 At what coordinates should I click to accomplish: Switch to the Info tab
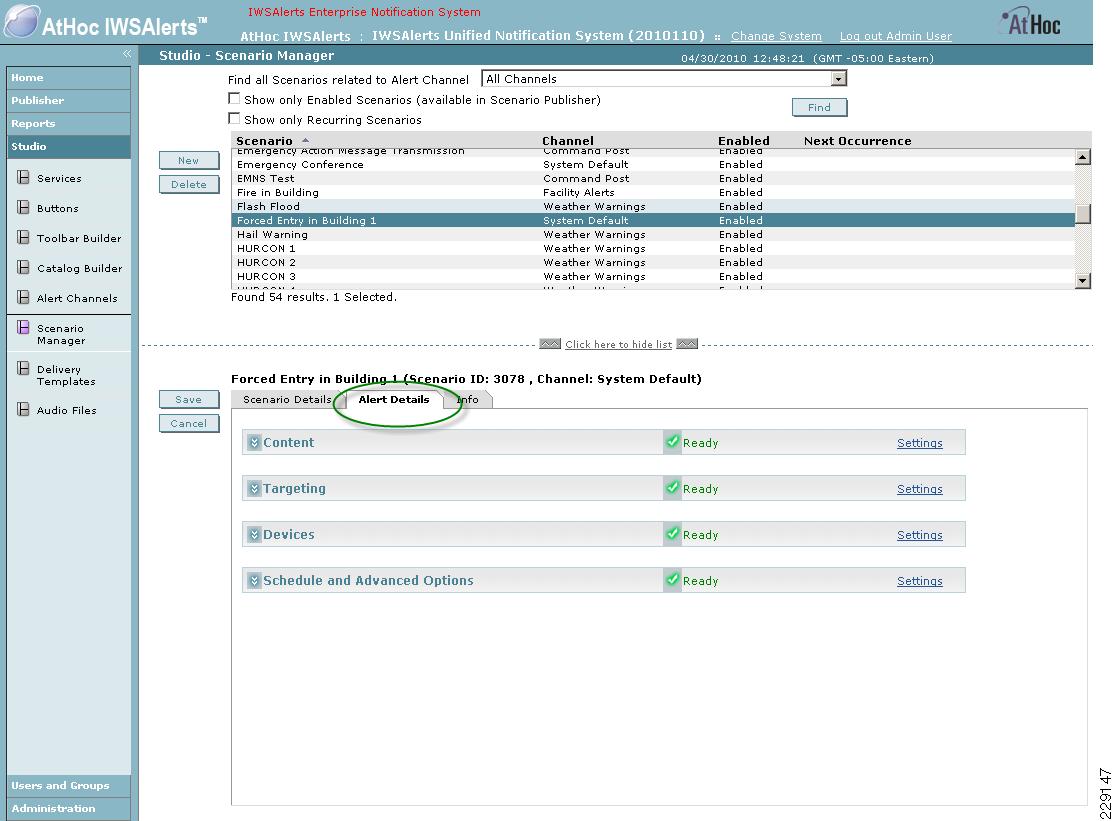pyautogui.click(x=468, y=399)
